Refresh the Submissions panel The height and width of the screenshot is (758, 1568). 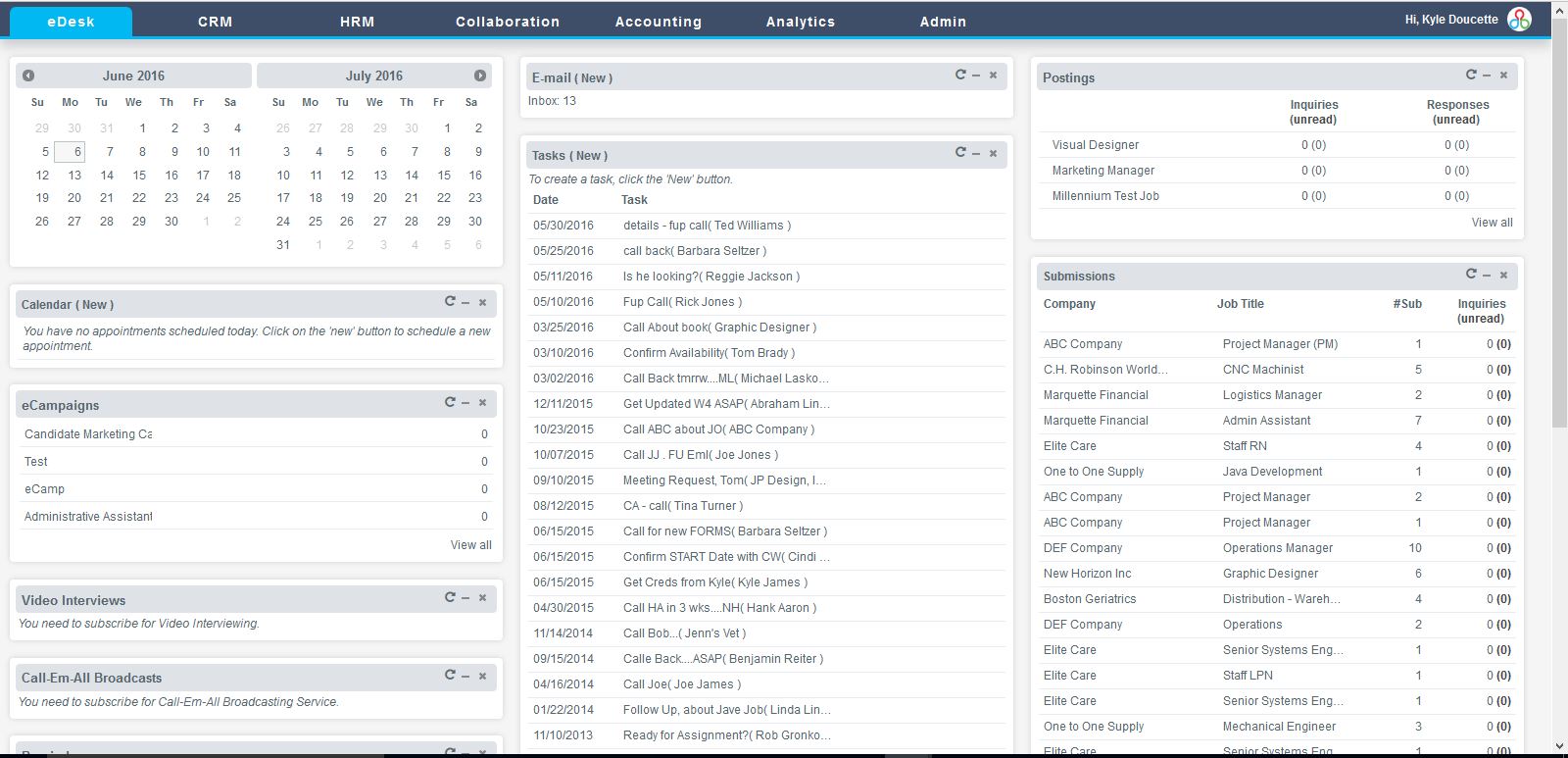click(1471, 274)
